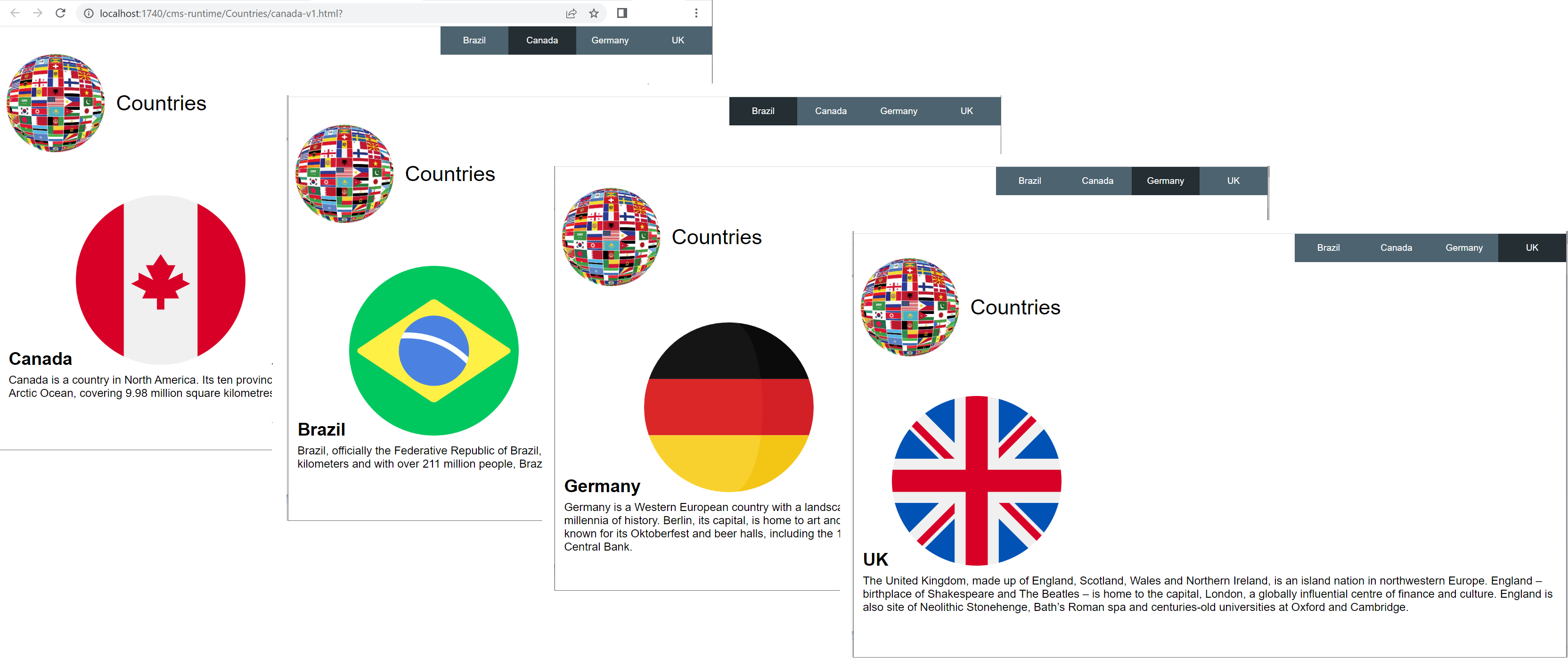The width and height of the screenshot is (1568, 659).
Task: Choose Brazil tab in the UK page
Action: click(1328, 248)
